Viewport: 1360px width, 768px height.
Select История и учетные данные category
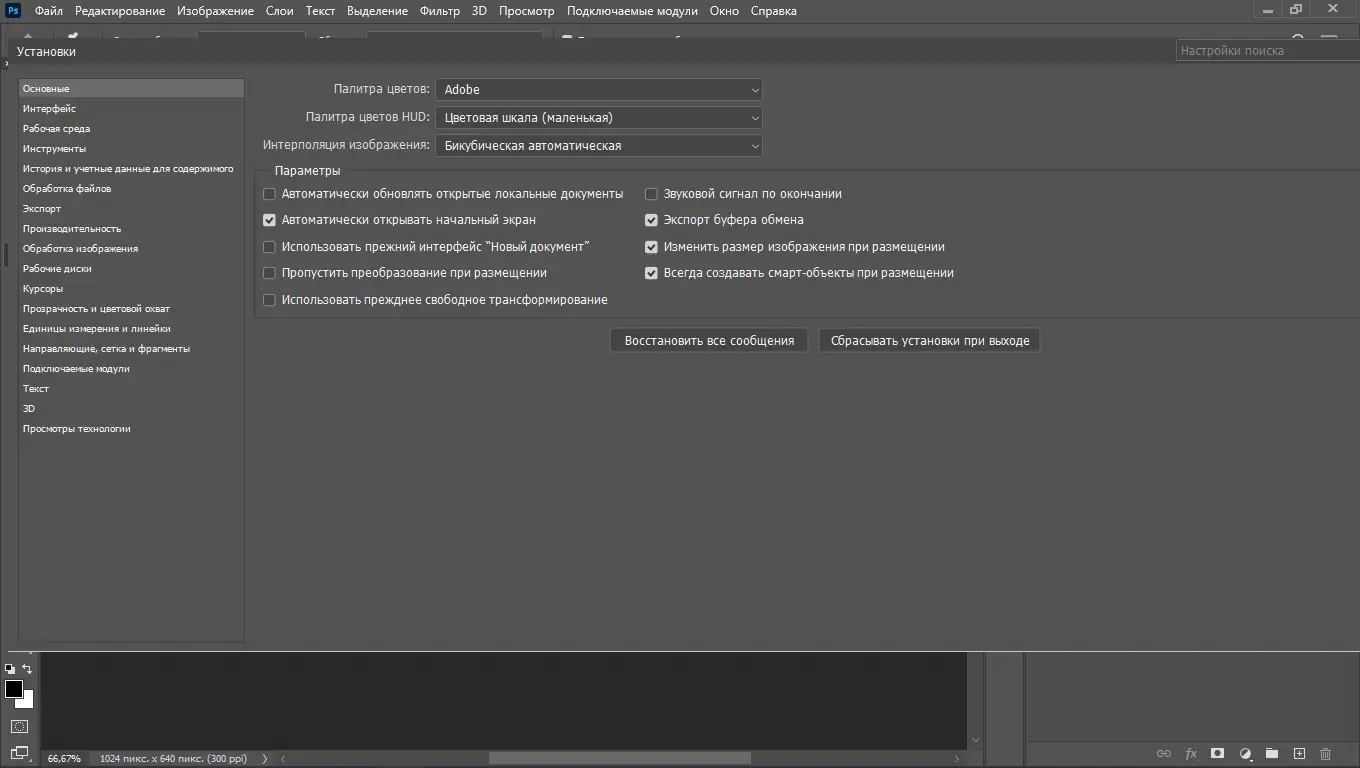click(131, 169)
